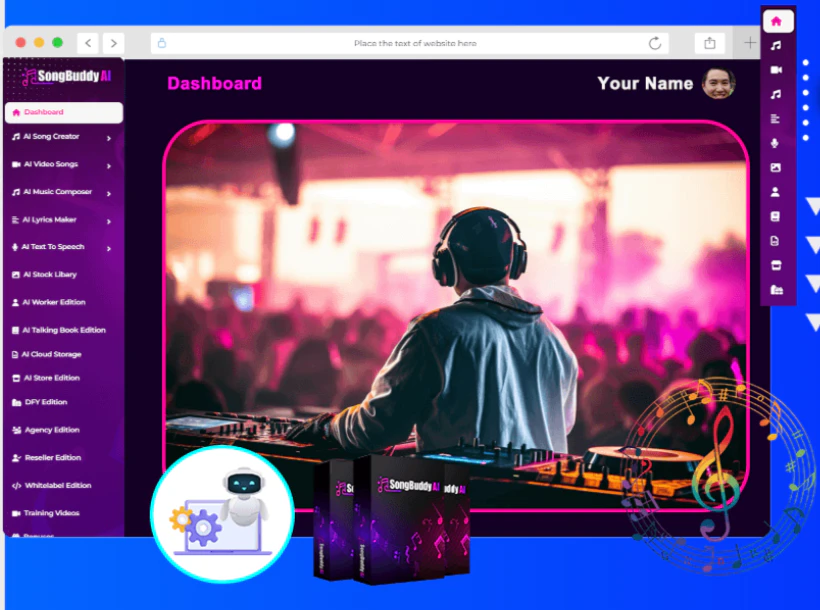Click the music note icon between home and video camera icons
The image size is (820, 610).
[x=776, y=46]
